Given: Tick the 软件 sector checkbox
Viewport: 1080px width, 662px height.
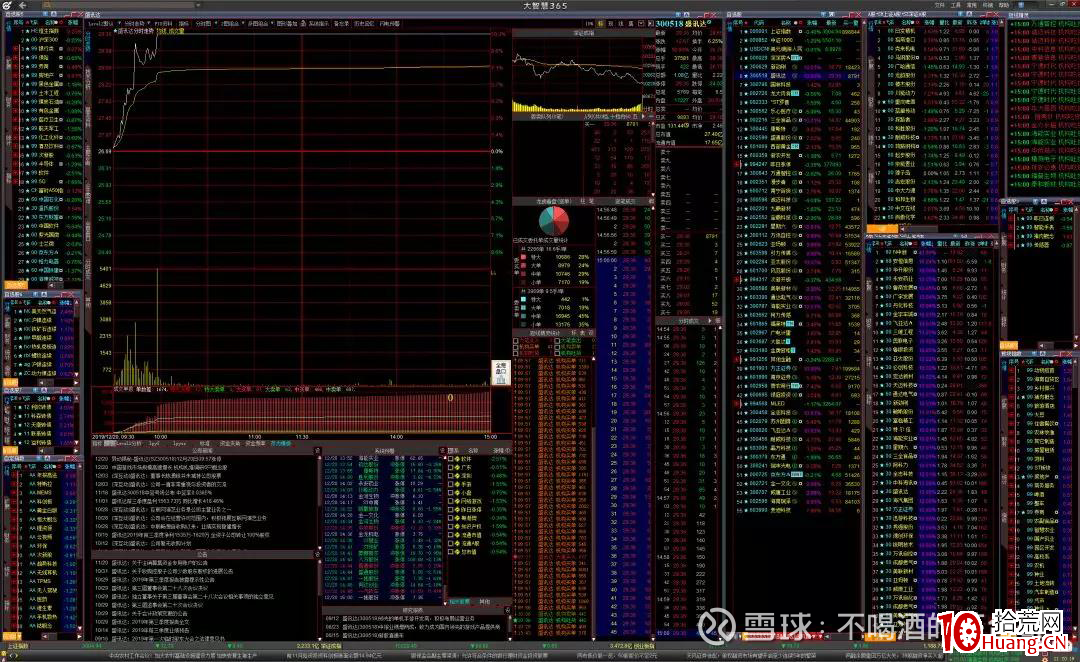Looking at the screenshot, I should (450, 459).
